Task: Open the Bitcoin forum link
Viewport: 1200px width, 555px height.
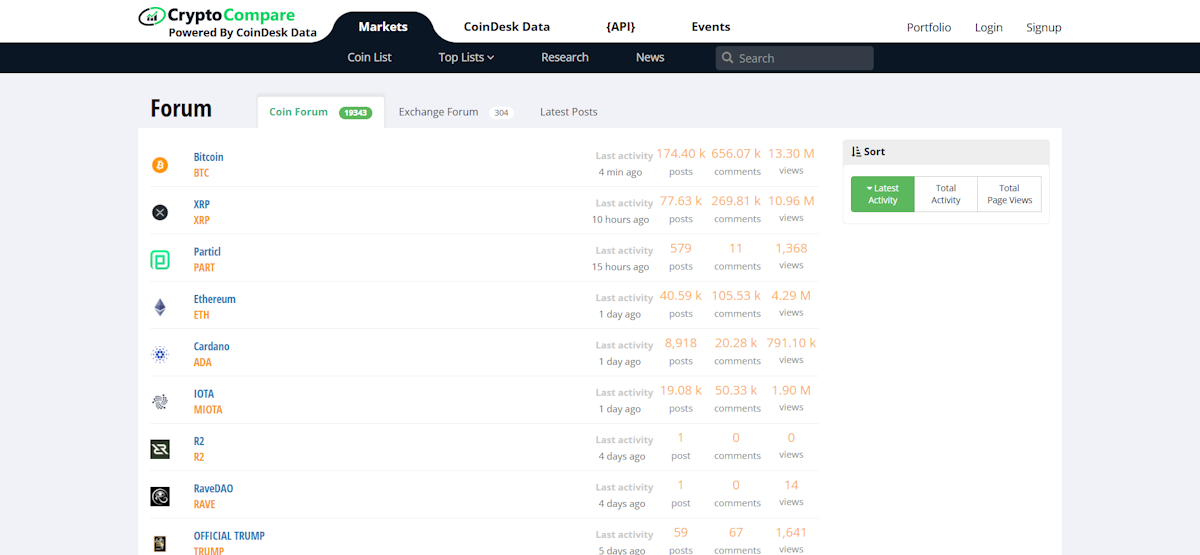Action: point(209,157)
